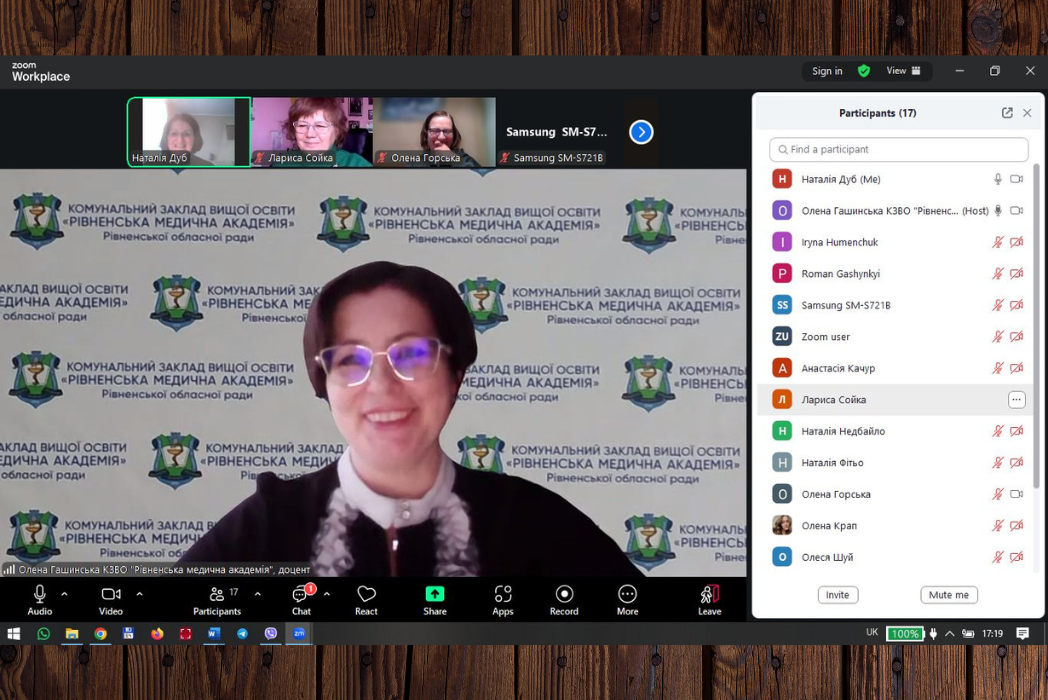Show next video thumbnails with arrow

tap(641, 132)
